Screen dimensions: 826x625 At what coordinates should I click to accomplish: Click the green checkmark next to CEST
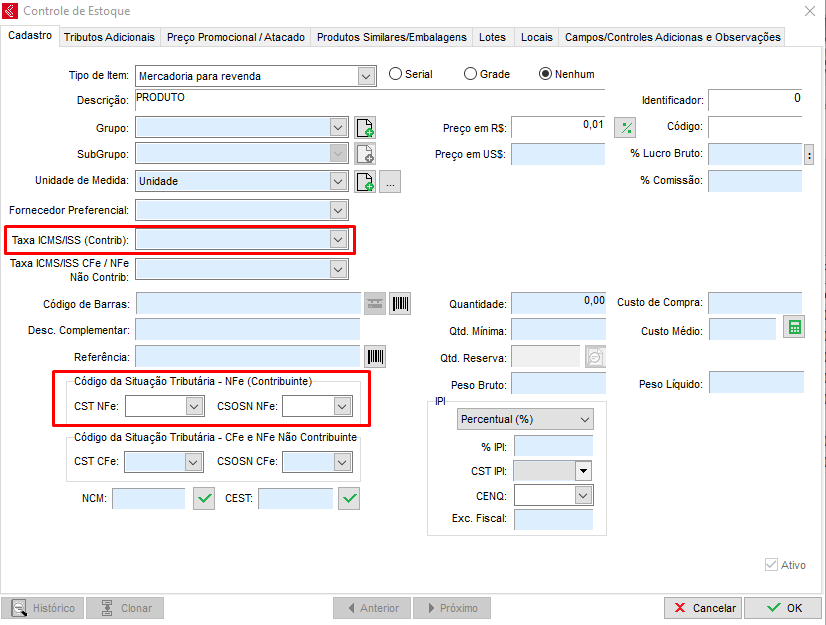tap(349, 498)
